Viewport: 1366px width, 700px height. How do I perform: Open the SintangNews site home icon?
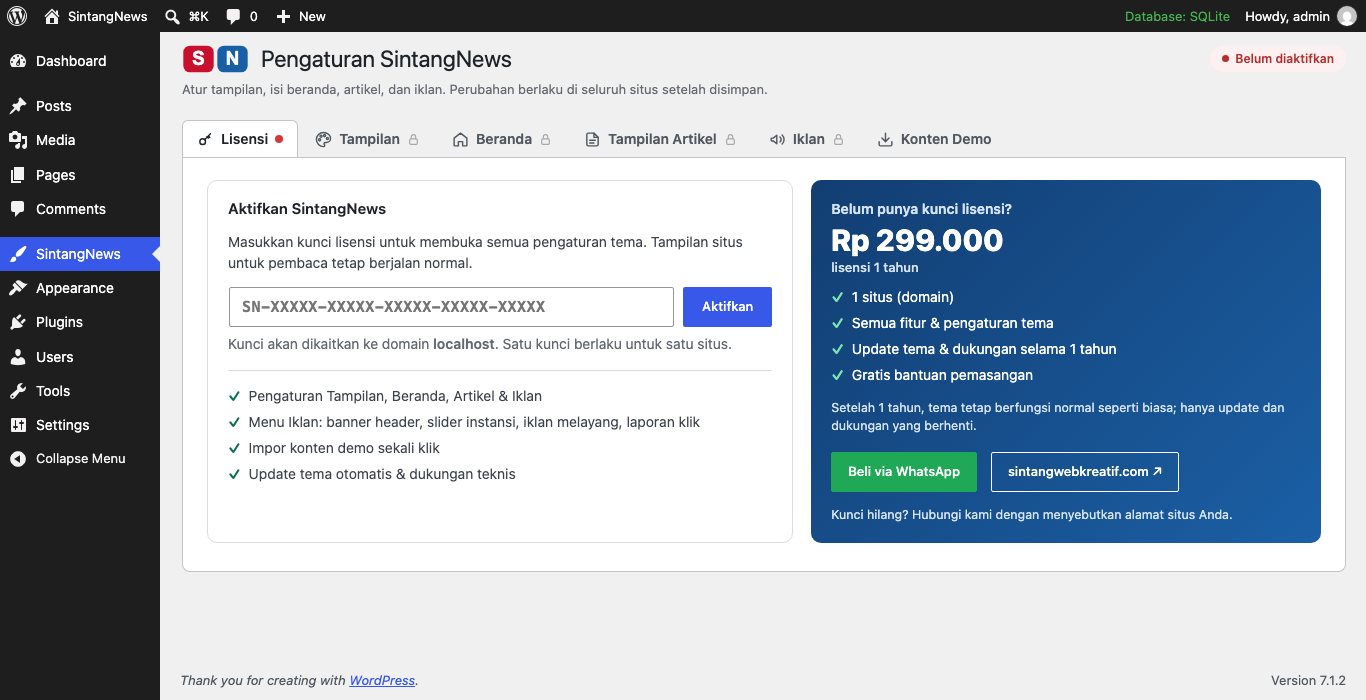click(x=52, y=16)
